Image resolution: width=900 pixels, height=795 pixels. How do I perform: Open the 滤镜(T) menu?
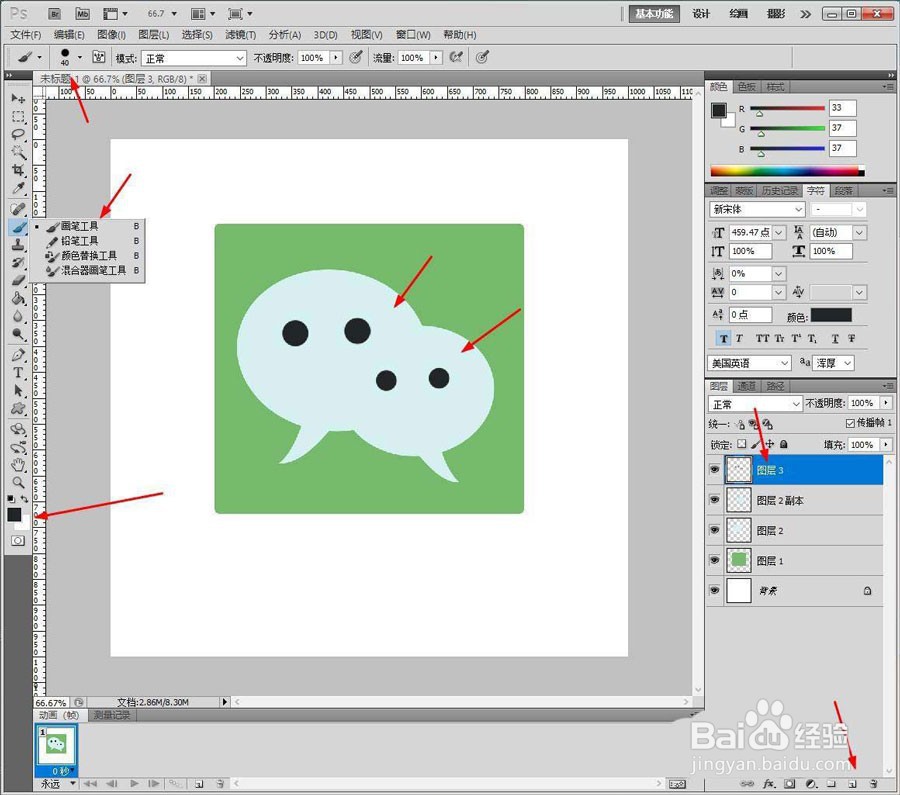tap(240, 35)
